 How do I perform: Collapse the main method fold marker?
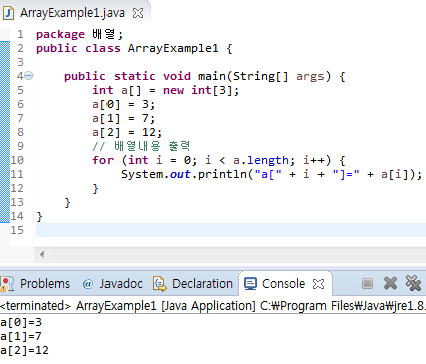tap(29, 76)
